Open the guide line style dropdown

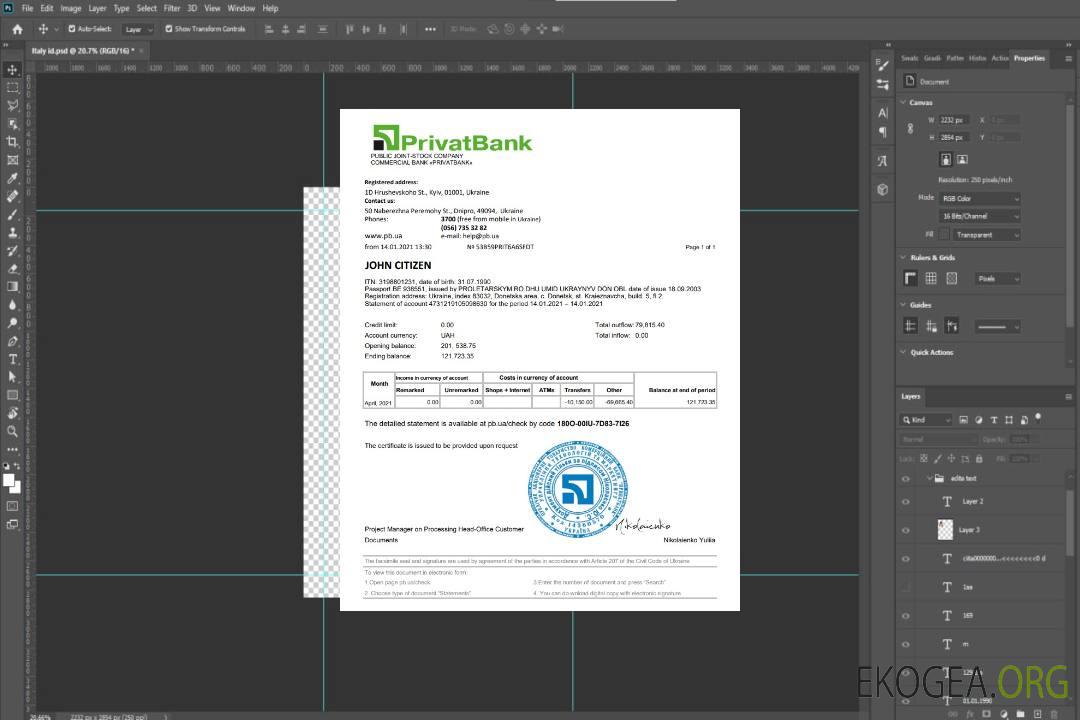point(997,327)
